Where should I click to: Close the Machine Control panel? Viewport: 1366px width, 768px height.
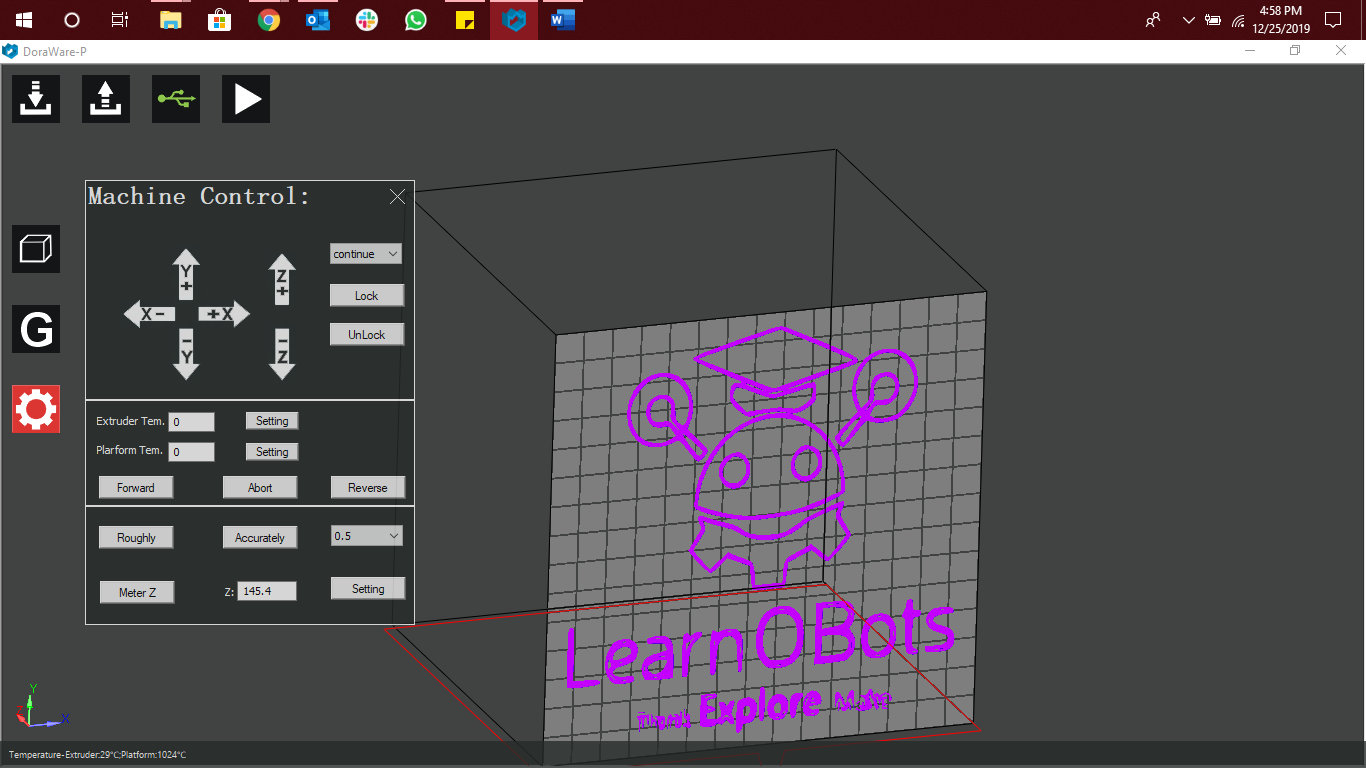[397, 196]
